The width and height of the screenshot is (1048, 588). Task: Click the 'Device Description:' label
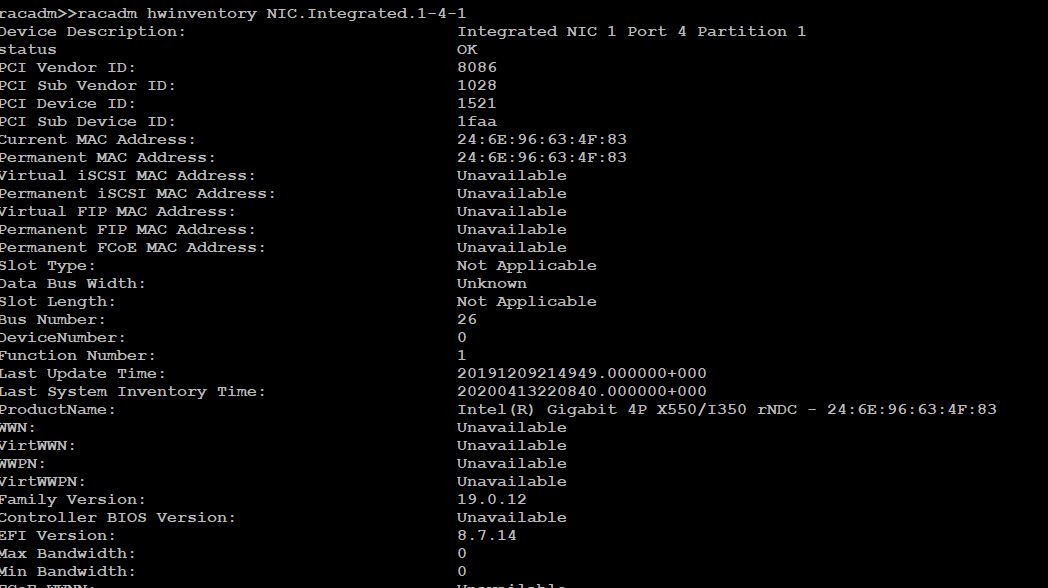[93, 31]
